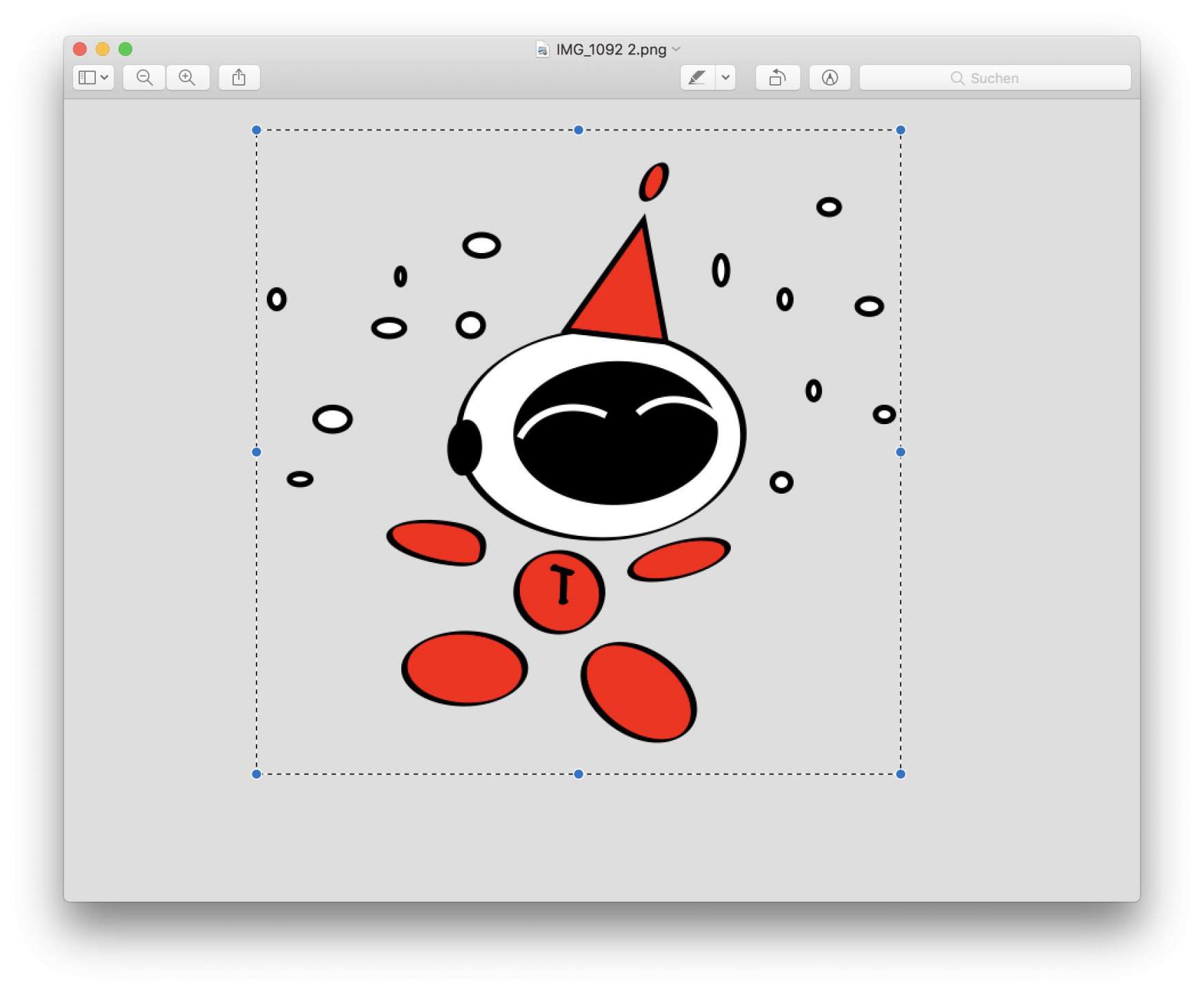Viewport: 1204px width, 993px height.
Task: Grab the top-middle selection handle
Action: pos(579,130)
